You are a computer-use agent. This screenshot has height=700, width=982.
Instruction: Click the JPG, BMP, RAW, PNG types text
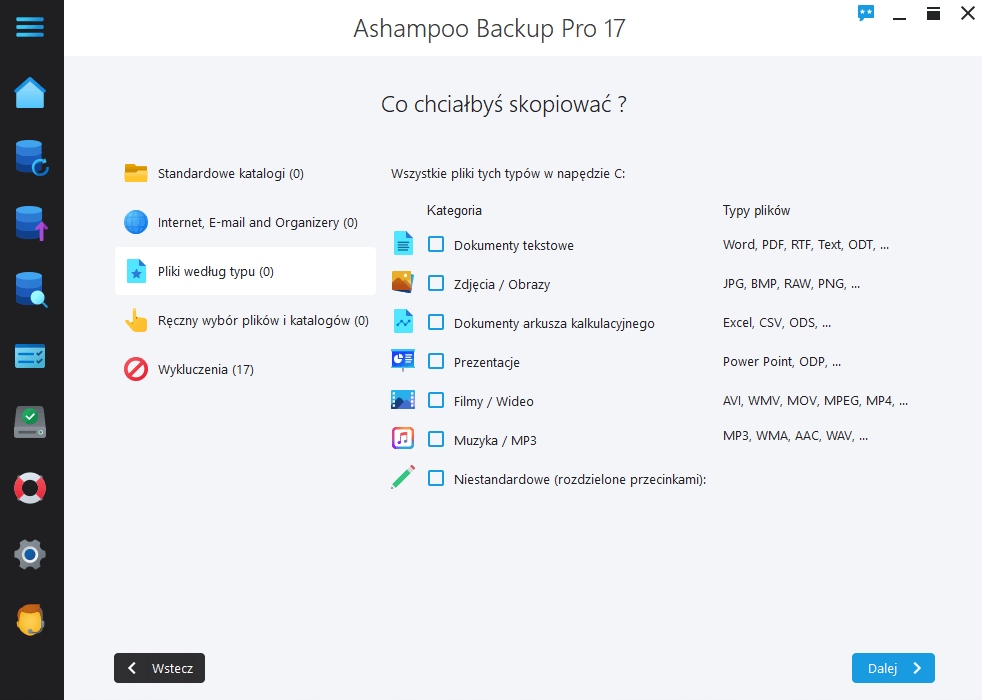pos(791,283)
